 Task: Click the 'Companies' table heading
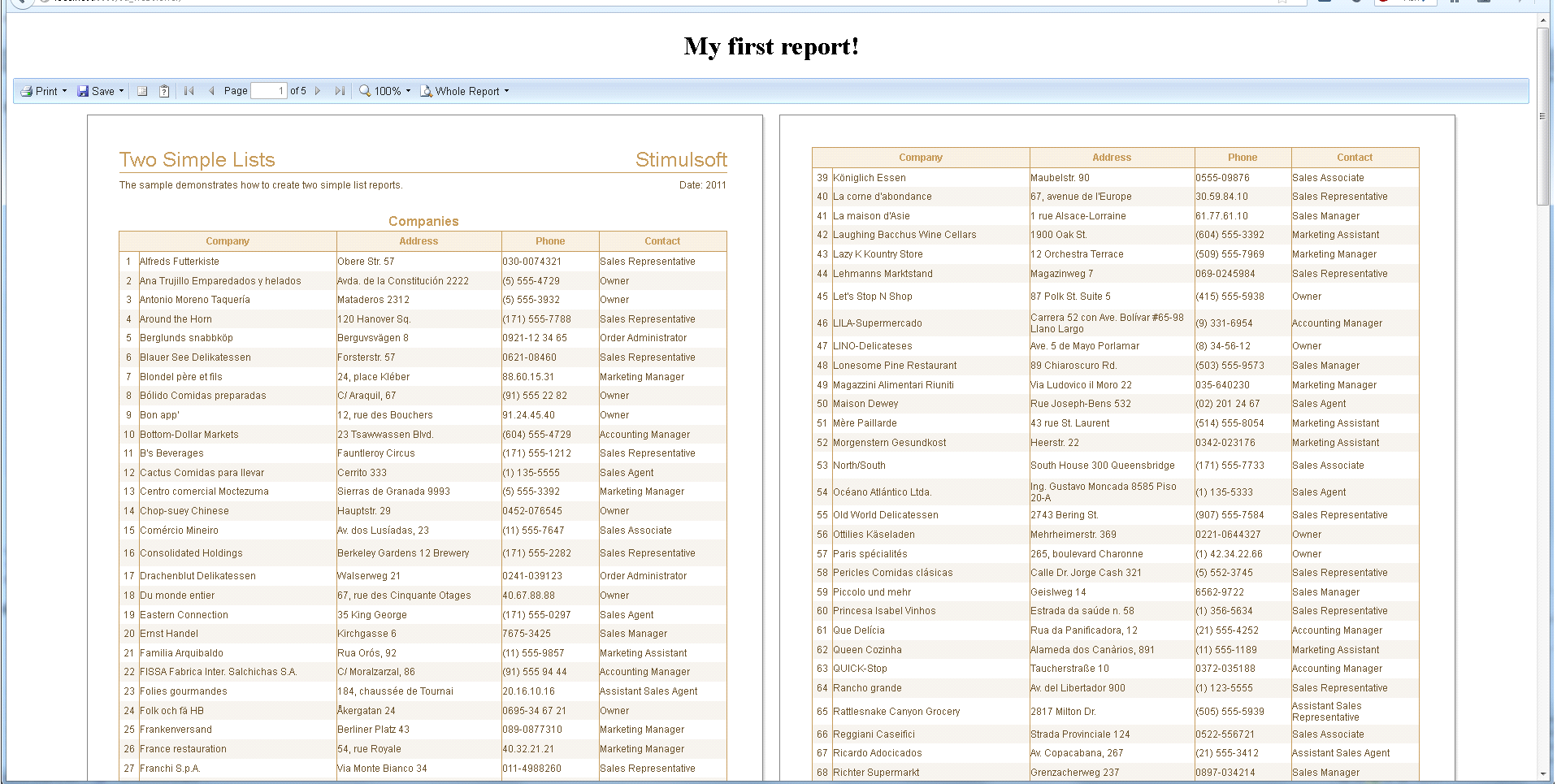(x=423, y=222)
